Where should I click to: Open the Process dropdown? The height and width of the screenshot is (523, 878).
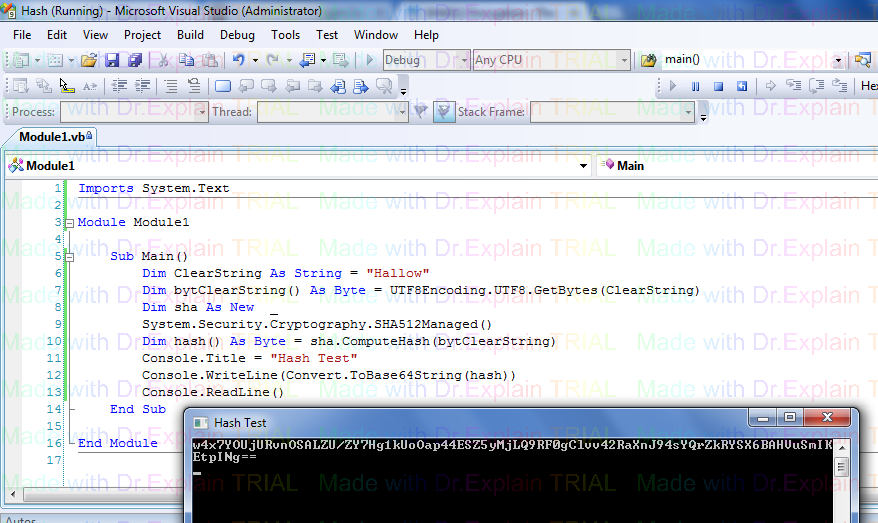point(134,111)
